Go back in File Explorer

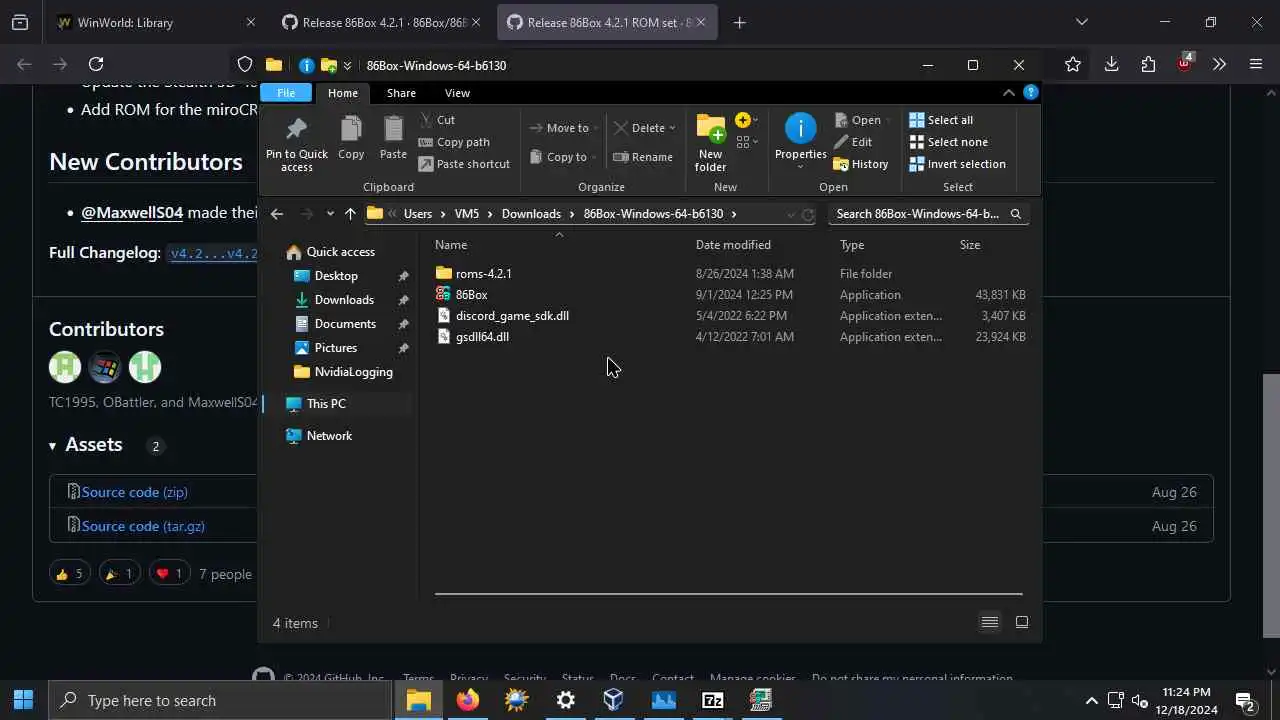tap(277, 214)
